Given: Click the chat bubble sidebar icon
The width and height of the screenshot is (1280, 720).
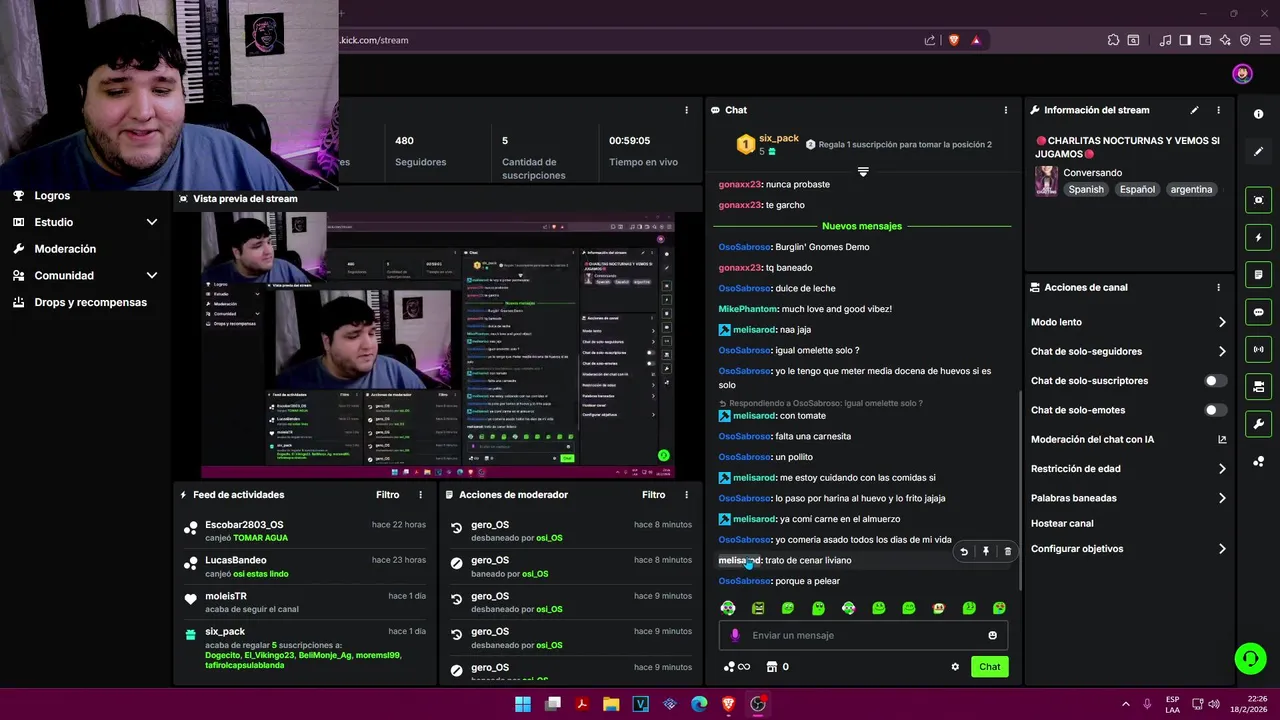Looking at the screenshot, I should [x=1258, y=312].
